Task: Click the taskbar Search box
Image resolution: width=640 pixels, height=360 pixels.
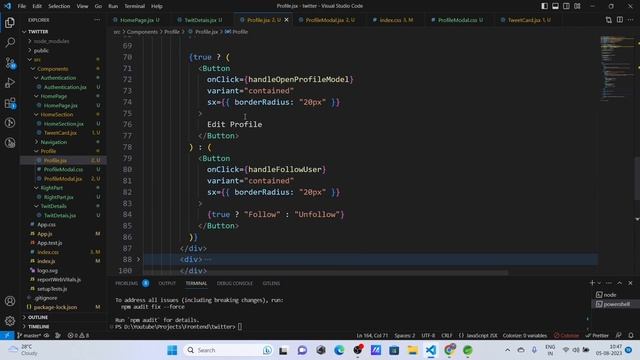Action: (227, 350)
